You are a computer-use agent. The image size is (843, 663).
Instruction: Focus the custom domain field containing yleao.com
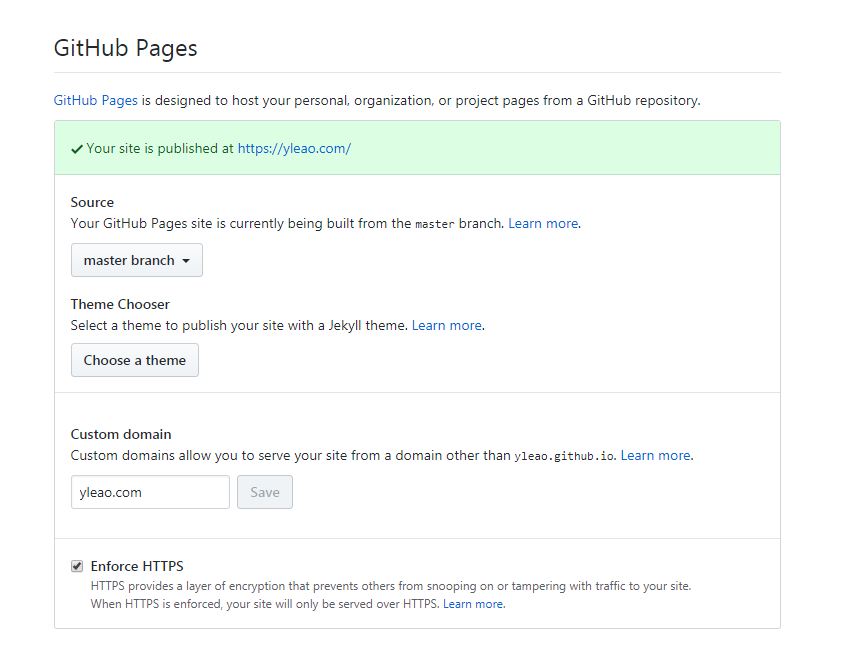click(150, 492)
